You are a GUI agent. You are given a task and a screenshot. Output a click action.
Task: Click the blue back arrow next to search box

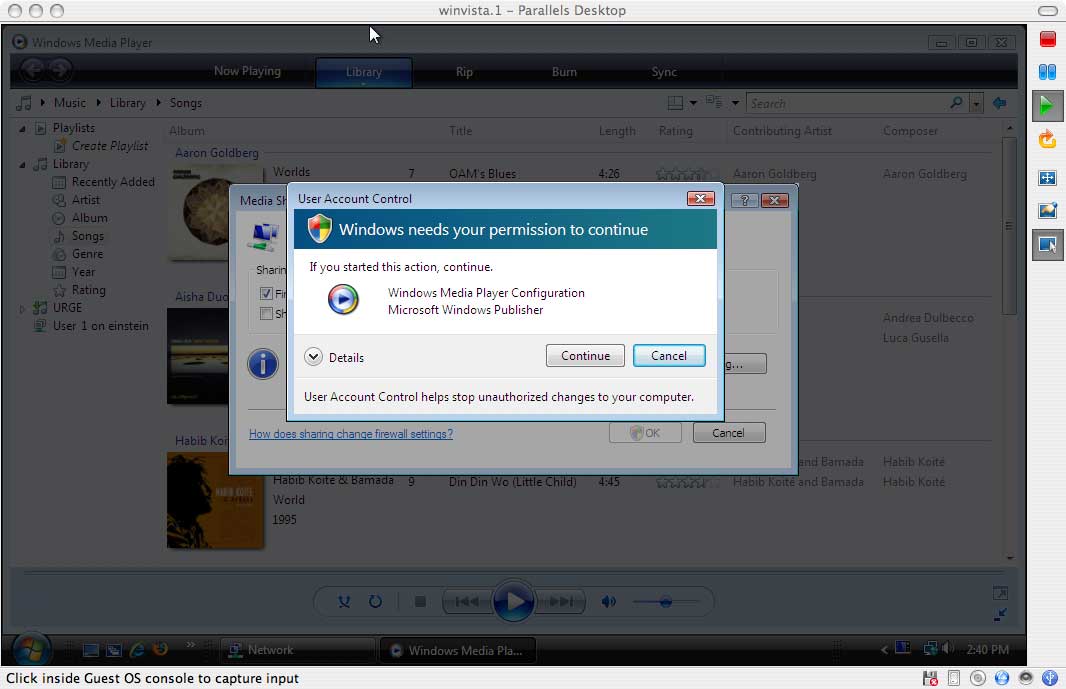(x=999, y=103)
